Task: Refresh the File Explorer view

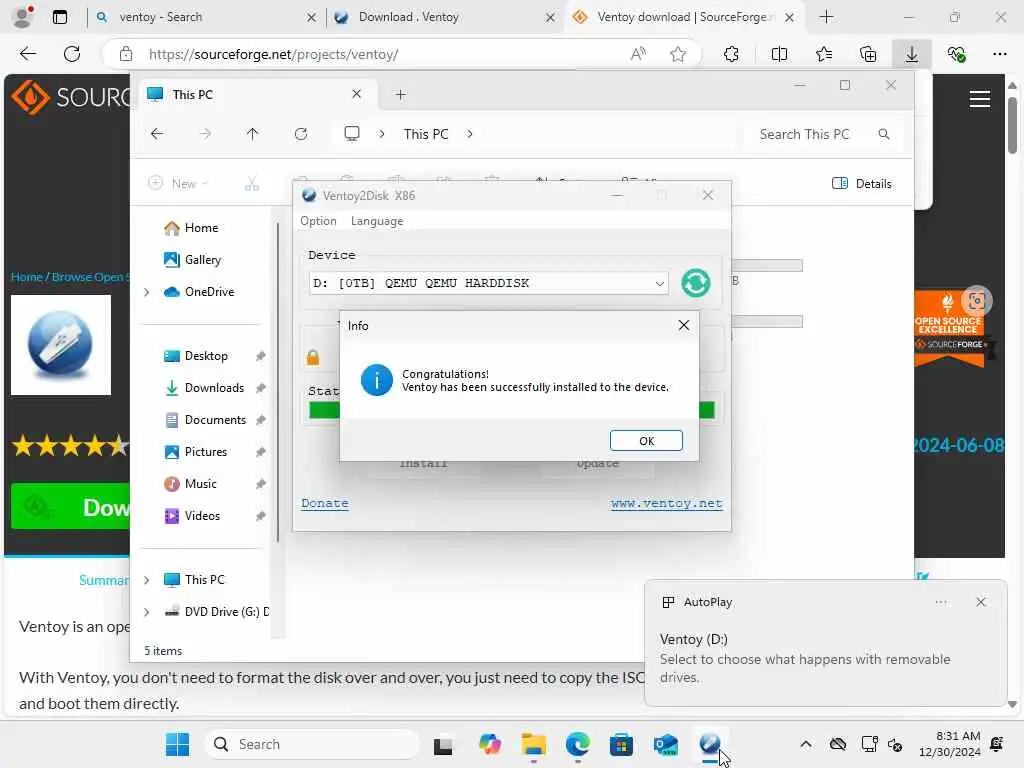Action: point(301,134)
